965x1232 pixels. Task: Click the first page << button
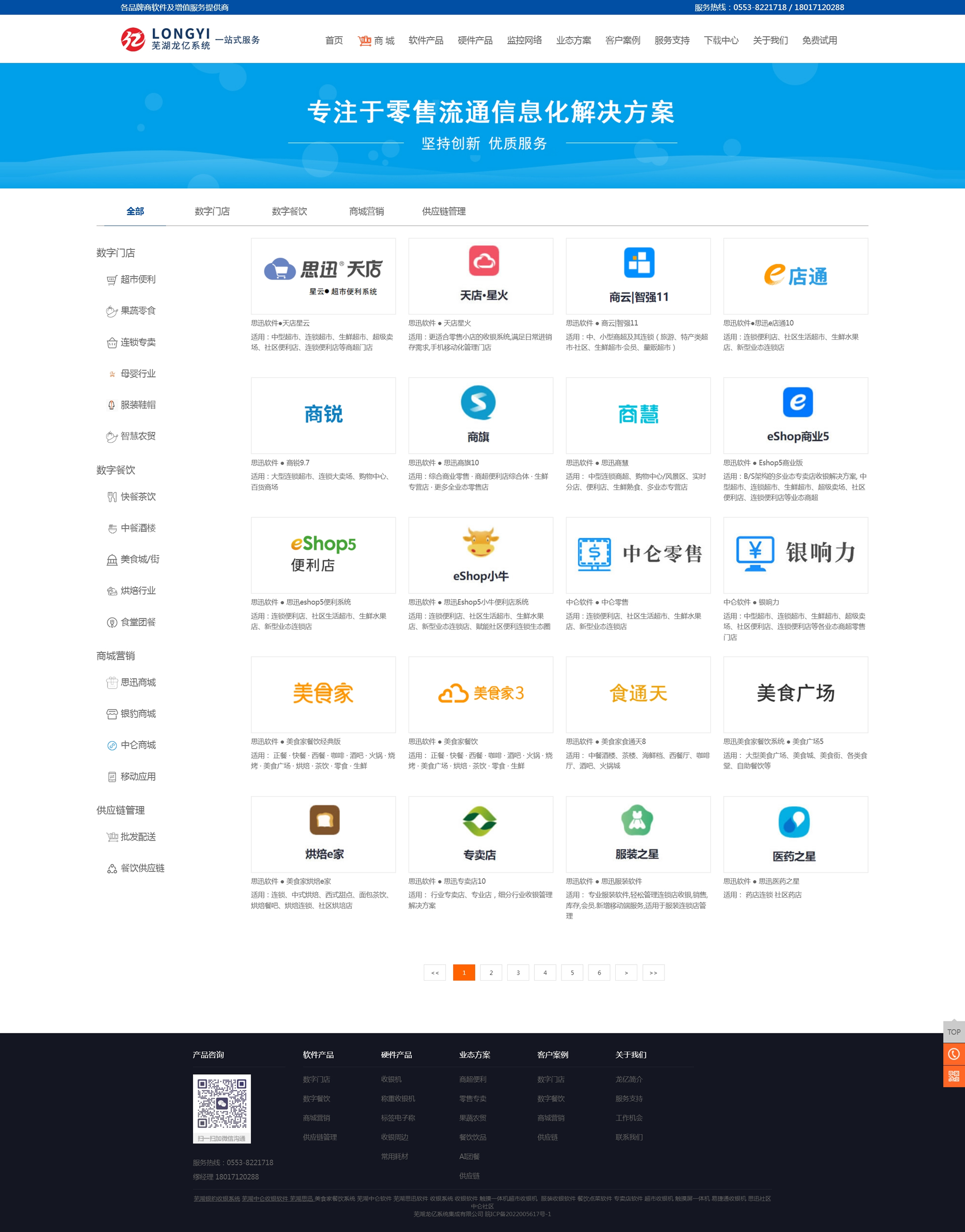[434, 972]
